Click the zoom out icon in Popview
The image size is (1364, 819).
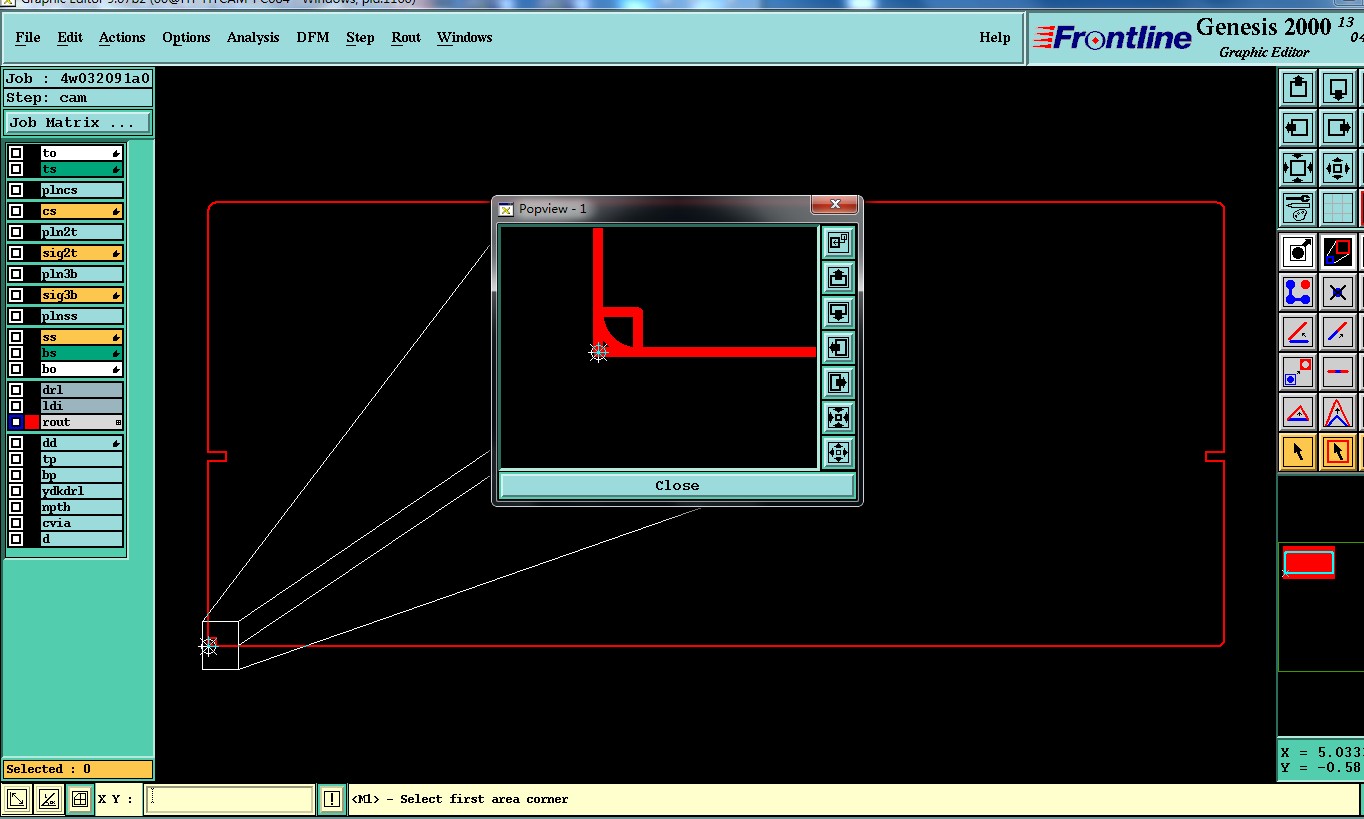838,452
